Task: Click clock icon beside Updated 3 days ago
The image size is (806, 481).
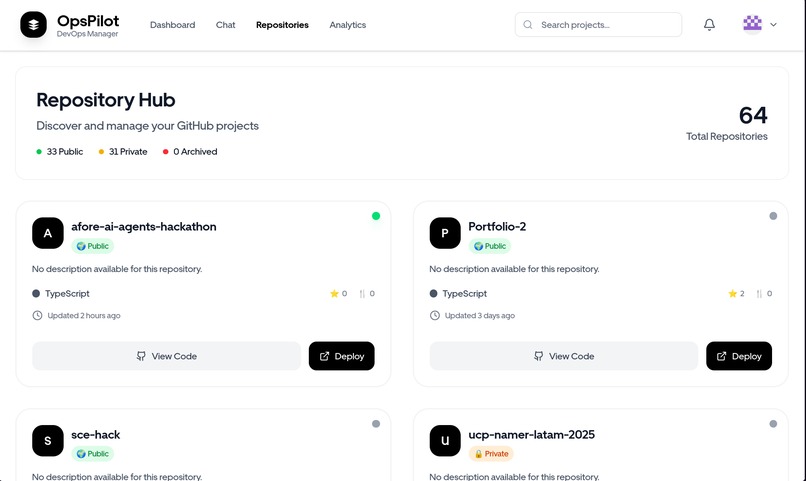Action: 435,316
